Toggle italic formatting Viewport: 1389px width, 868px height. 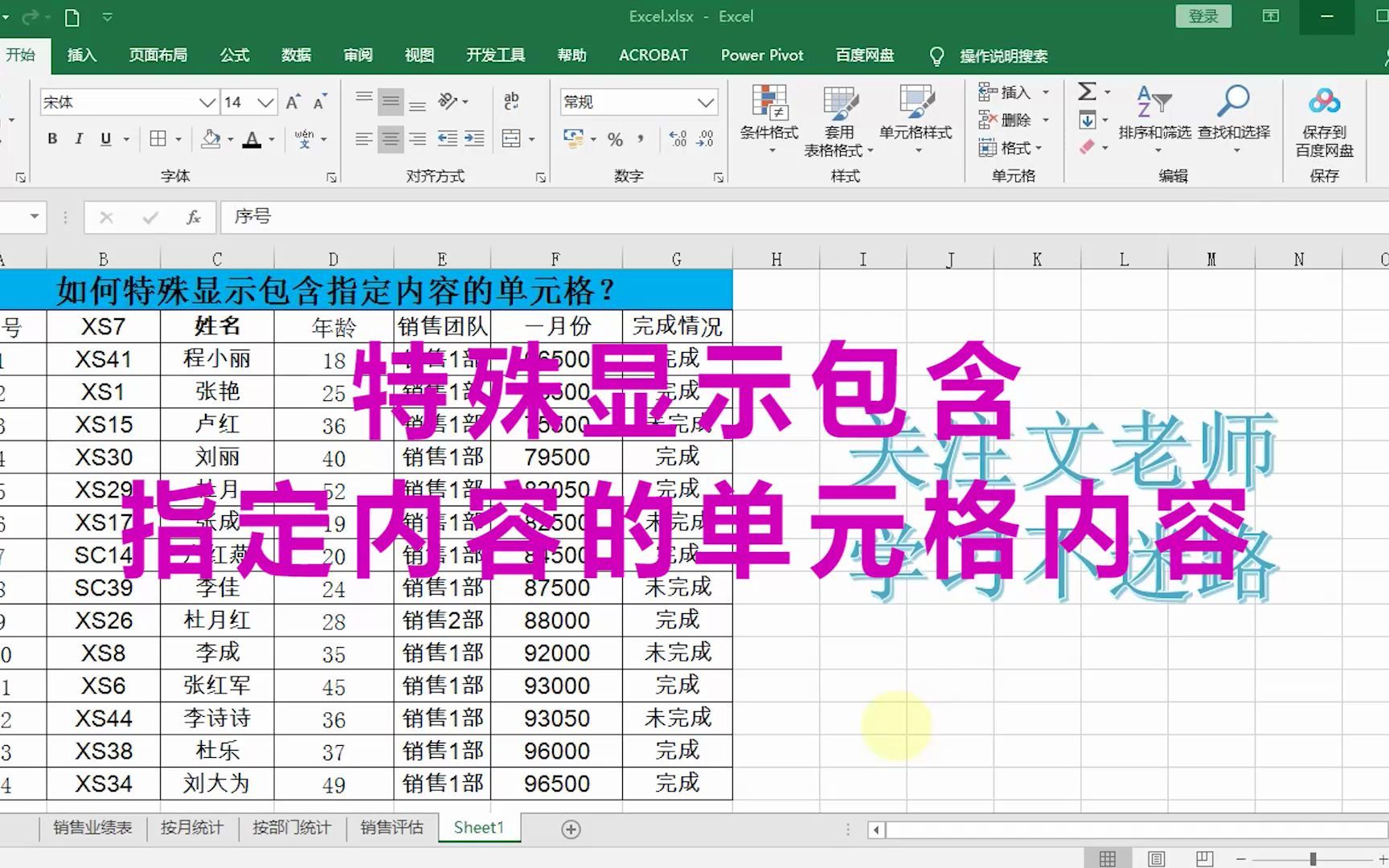coord(79,138)
